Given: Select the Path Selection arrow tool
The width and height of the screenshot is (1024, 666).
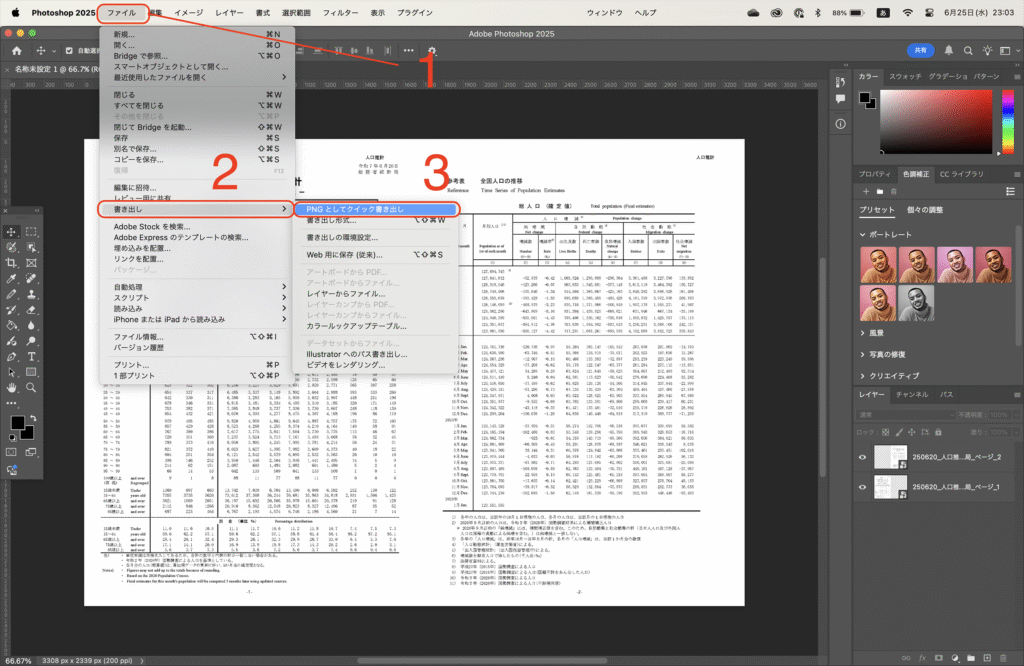Looking at the screenshot, I should click(x=12, y=372).
